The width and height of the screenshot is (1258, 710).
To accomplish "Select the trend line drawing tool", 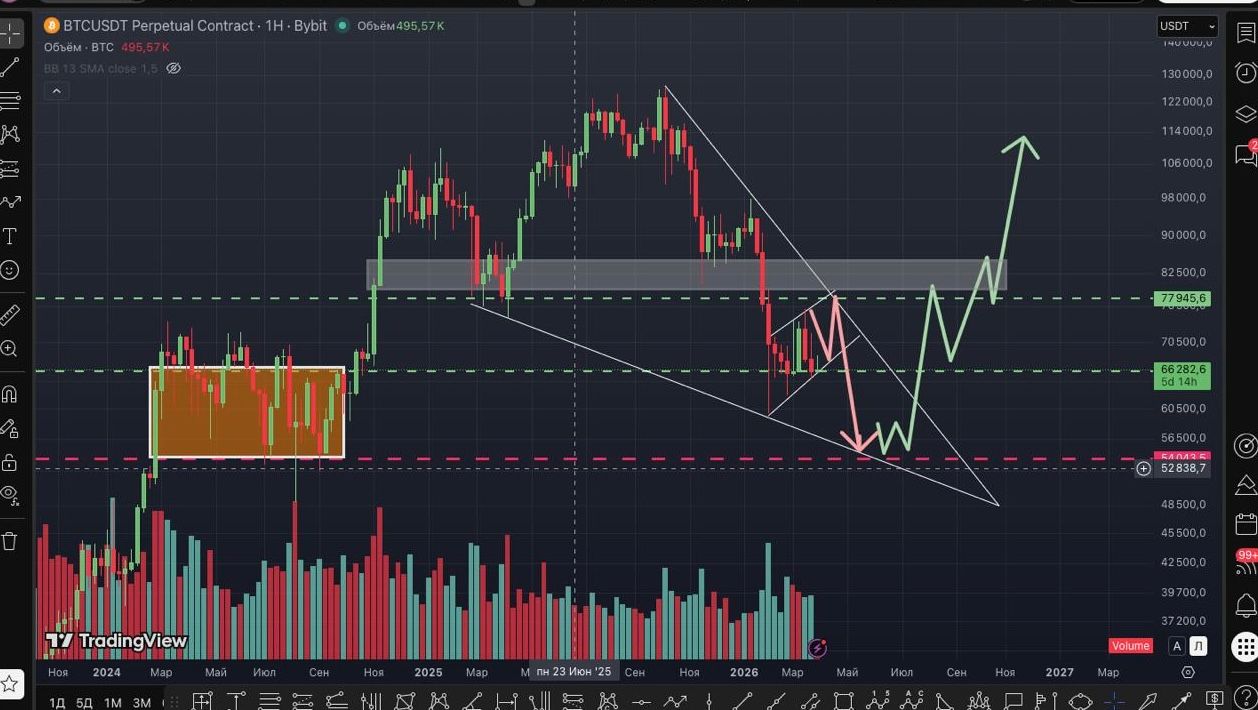I will point(10,67).
